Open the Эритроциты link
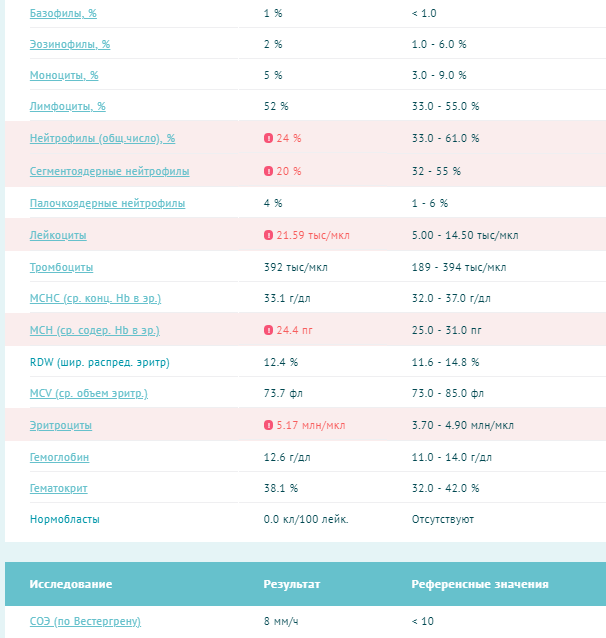The width and height of the screenshot is (606, 638). 61,425
